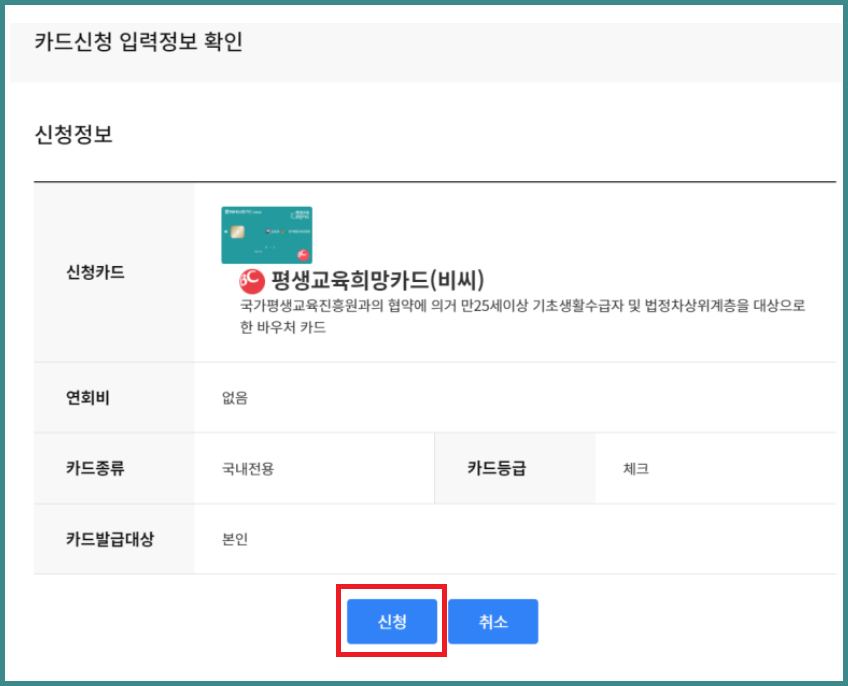Click the 카드신청 입력정보 확인 heading
848x686 pixels.
point(138,42)
